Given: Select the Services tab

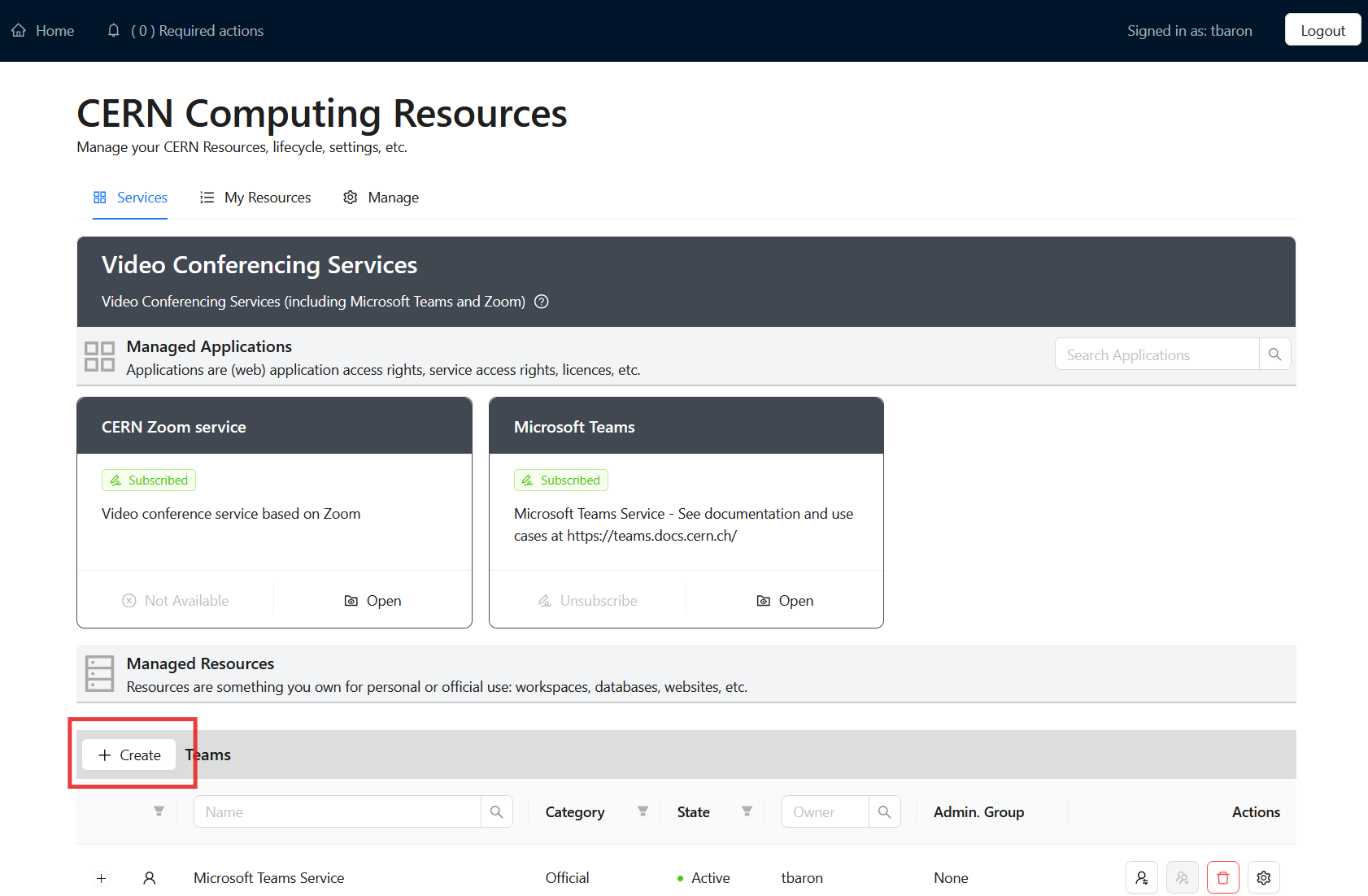Looking at the screenshot, I should pos(130,198).
